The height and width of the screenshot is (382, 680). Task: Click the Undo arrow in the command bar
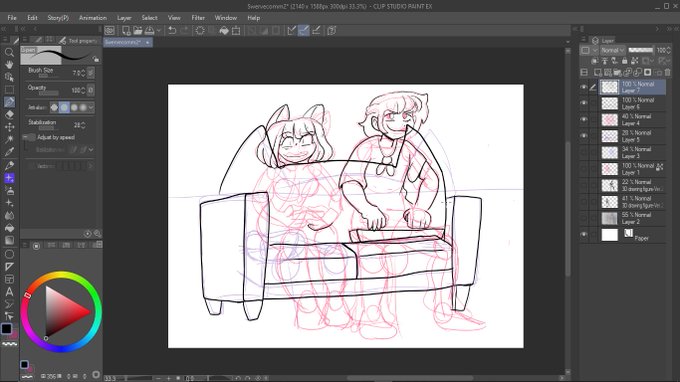pyautogui.click(x=172, y=30)
